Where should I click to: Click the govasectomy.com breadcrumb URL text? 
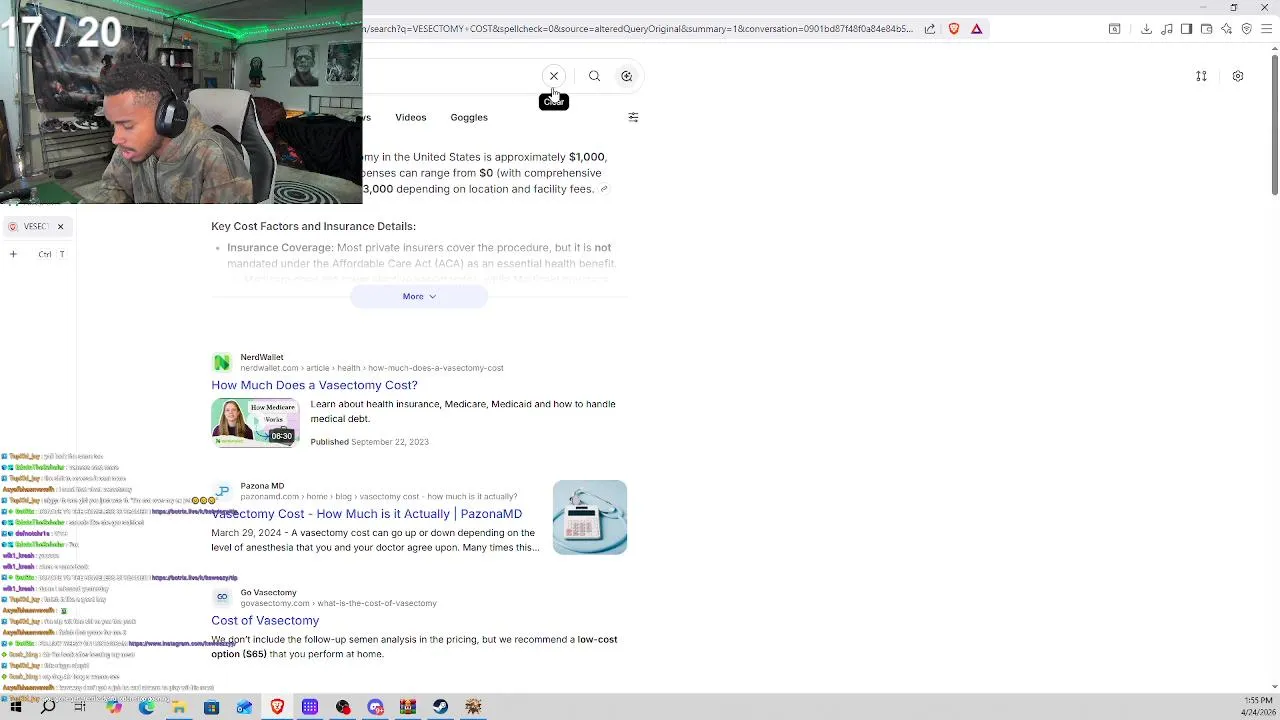point(338,603)
